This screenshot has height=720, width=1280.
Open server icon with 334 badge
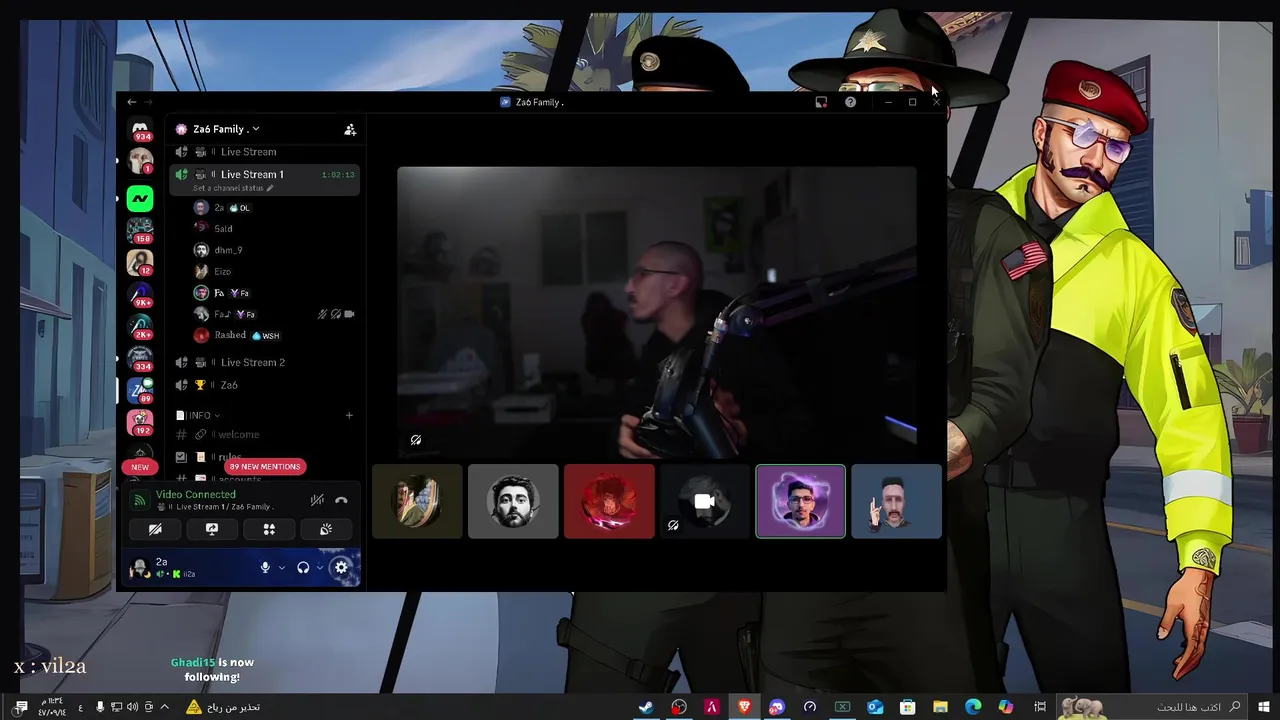click(x=140, y=358)
